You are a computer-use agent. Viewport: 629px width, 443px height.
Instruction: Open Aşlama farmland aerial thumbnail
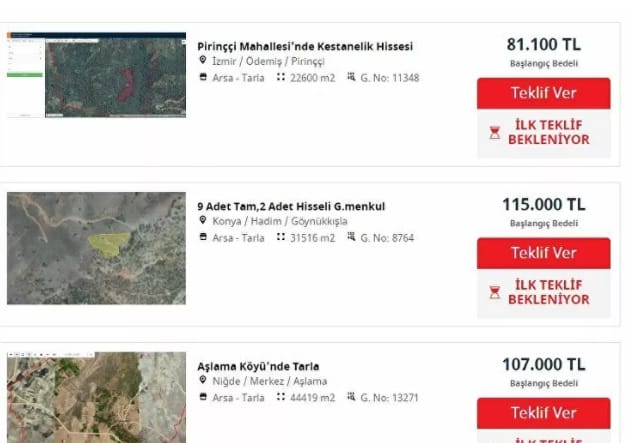click(96, 398)
